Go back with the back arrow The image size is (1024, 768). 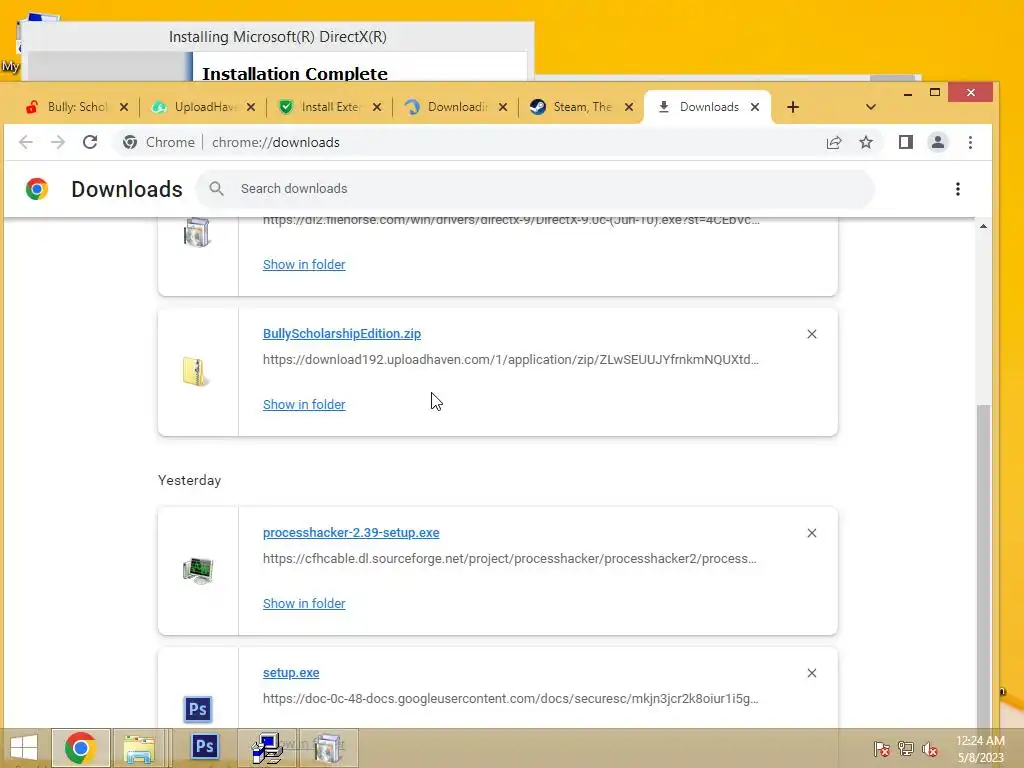coord(25,142)
